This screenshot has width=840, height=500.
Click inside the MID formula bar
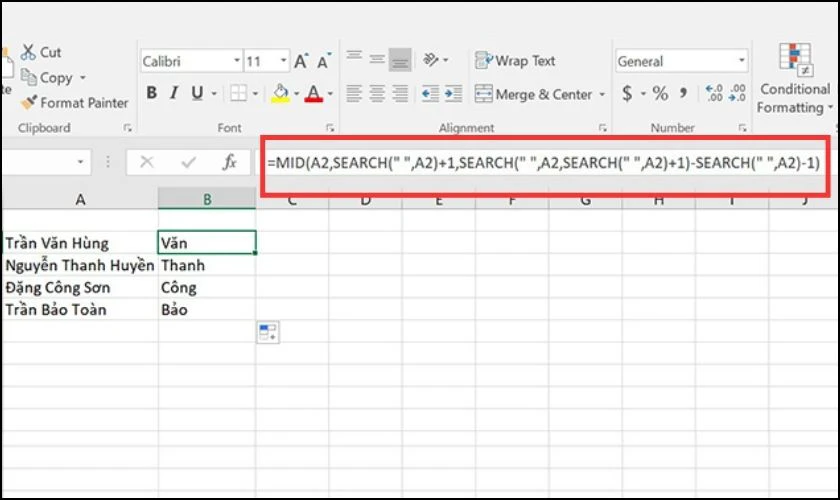click(x=544, y=163)
